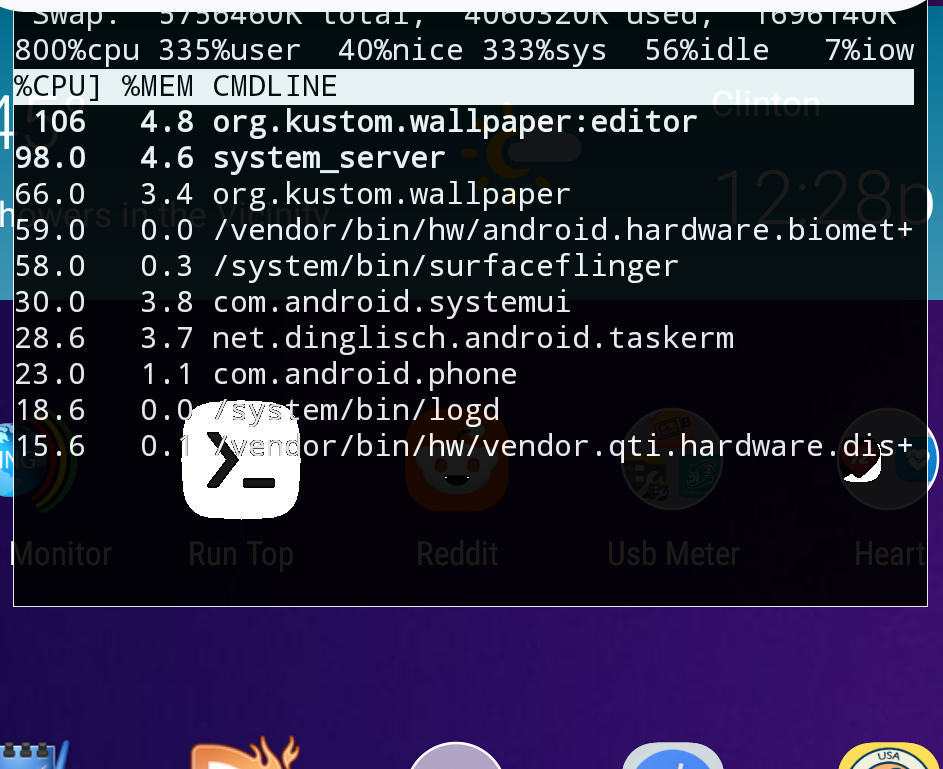Open the Reddit app icon
Image resolution: width=943 pixels, height=769 pixels.
(x=457, y=470)
